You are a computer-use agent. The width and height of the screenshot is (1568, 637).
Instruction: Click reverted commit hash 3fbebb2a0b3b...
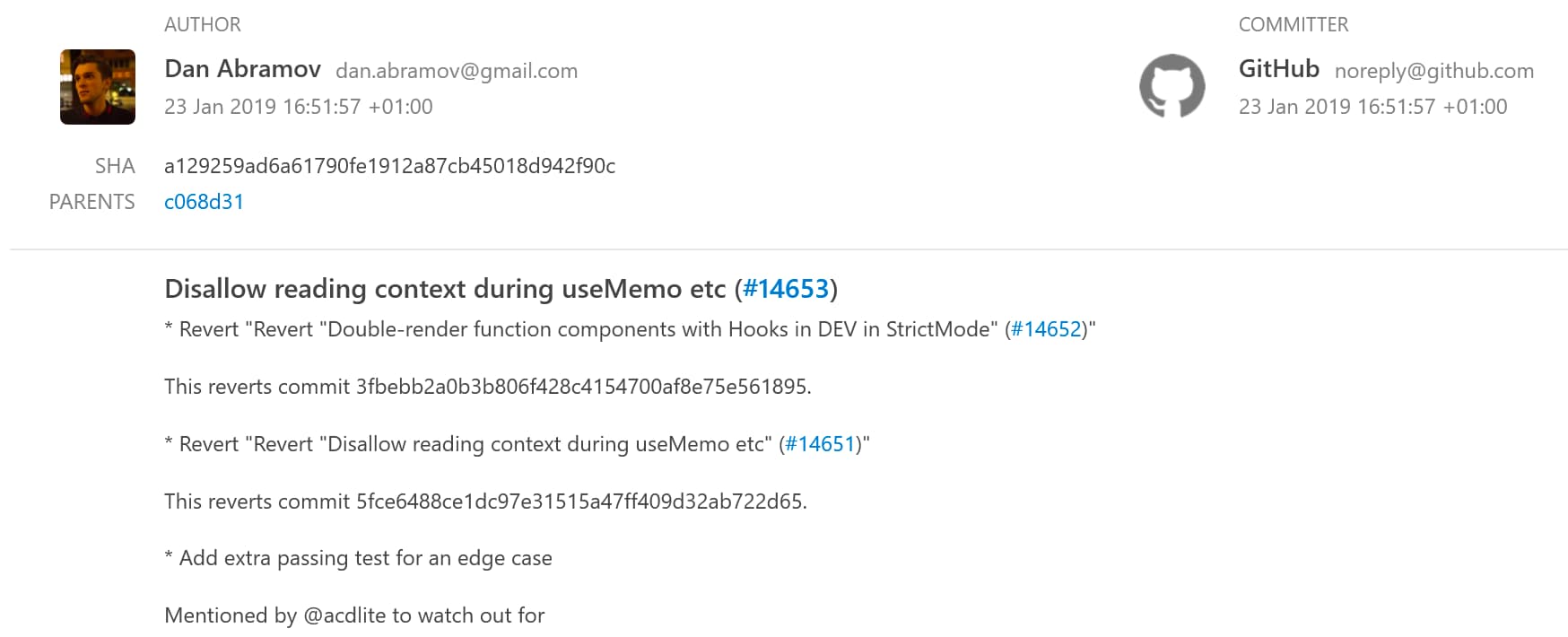pyautogui.click(x=581, y=387)
